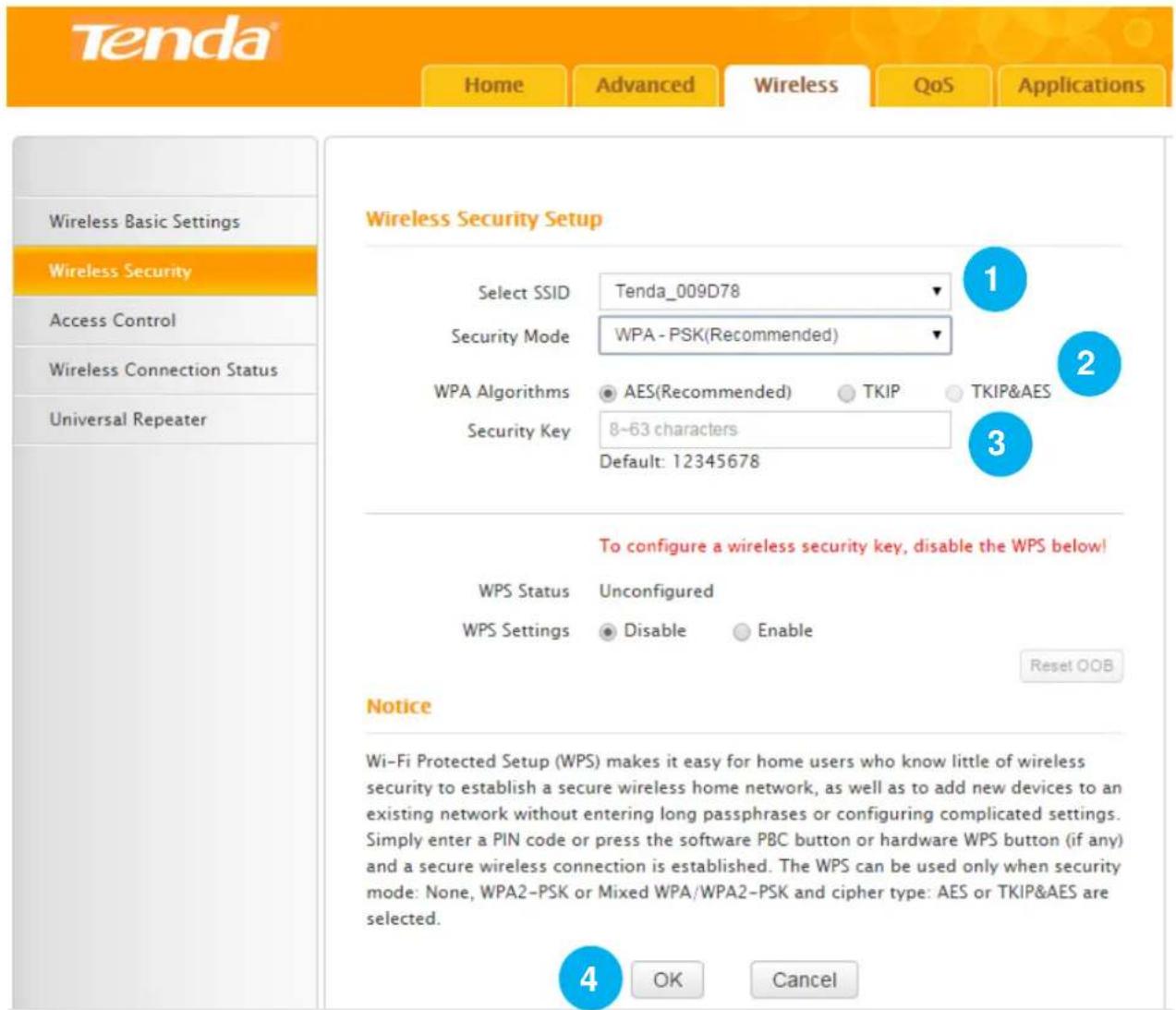Click the Tenda logo

pyautogui.click(x=175, y=42)
